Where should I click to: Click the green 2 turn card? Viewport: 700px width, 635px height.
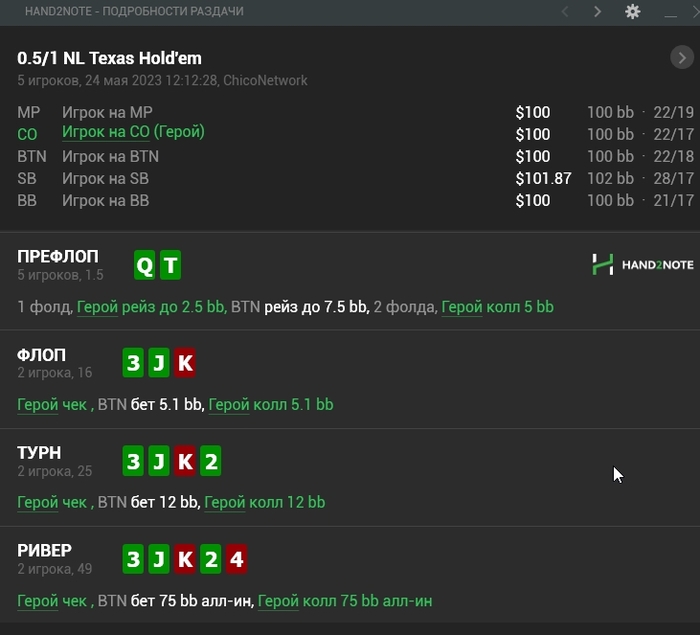point(211,461)
